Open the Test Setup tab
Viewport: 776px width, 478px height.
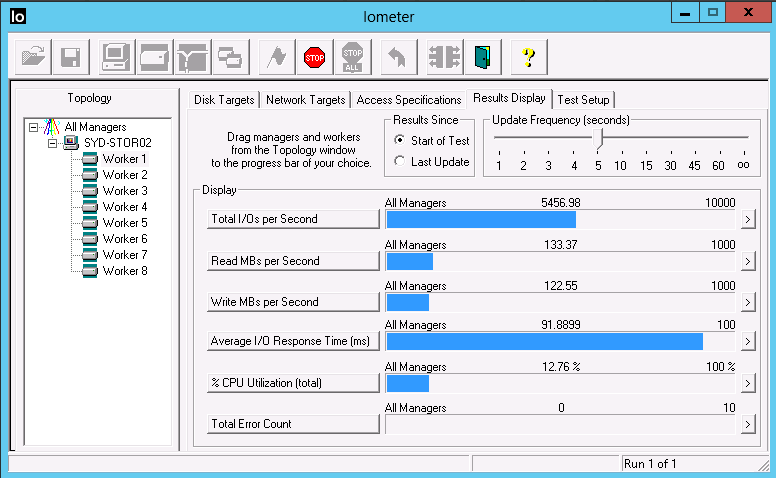click(583, 100)
